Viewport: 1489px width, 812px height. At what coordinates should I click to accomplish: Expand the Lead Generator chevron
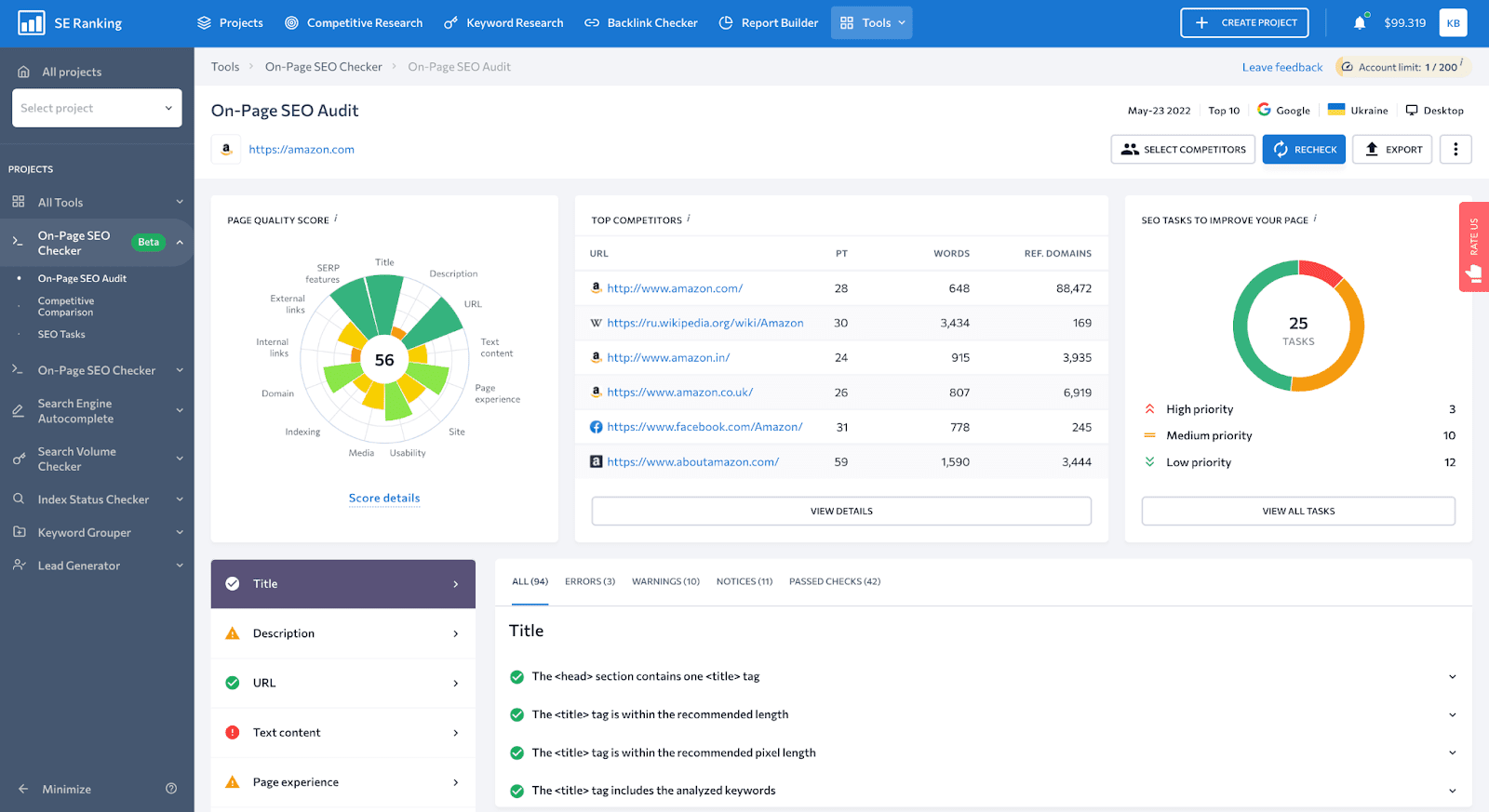pos(180,565)
